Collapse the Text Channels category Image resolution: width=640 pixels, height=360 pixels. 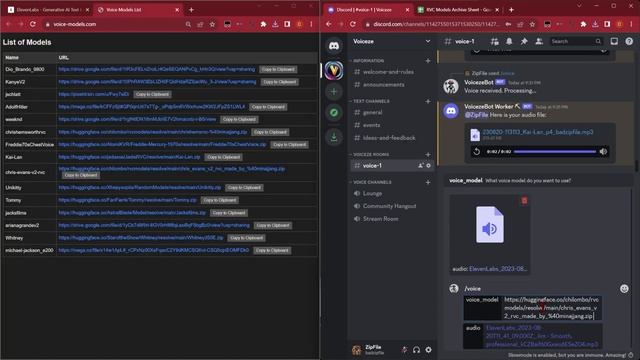[371, 101]
